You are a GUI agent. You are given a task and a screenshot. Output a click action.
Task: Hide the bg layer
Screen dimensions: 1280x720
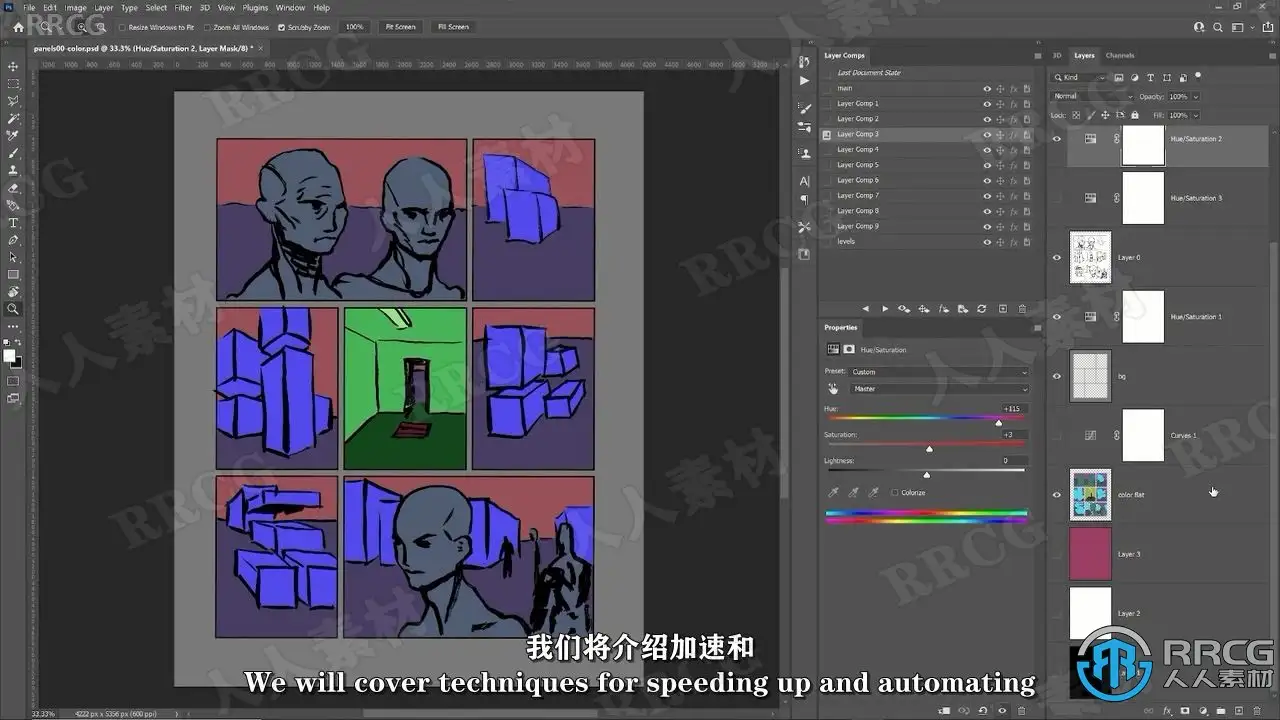[x=1057, y=376]
